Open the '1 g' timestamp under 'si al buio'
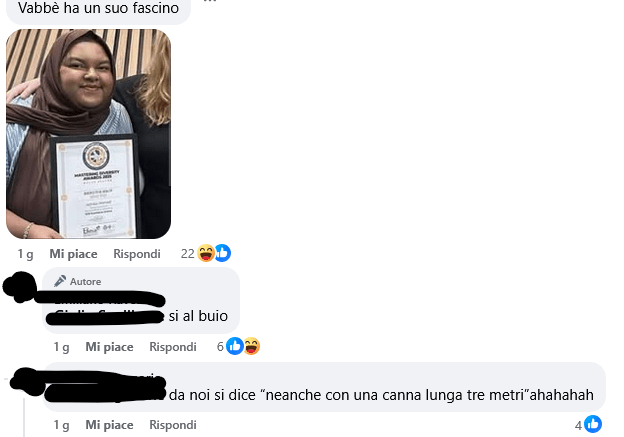 pos(61,347)
